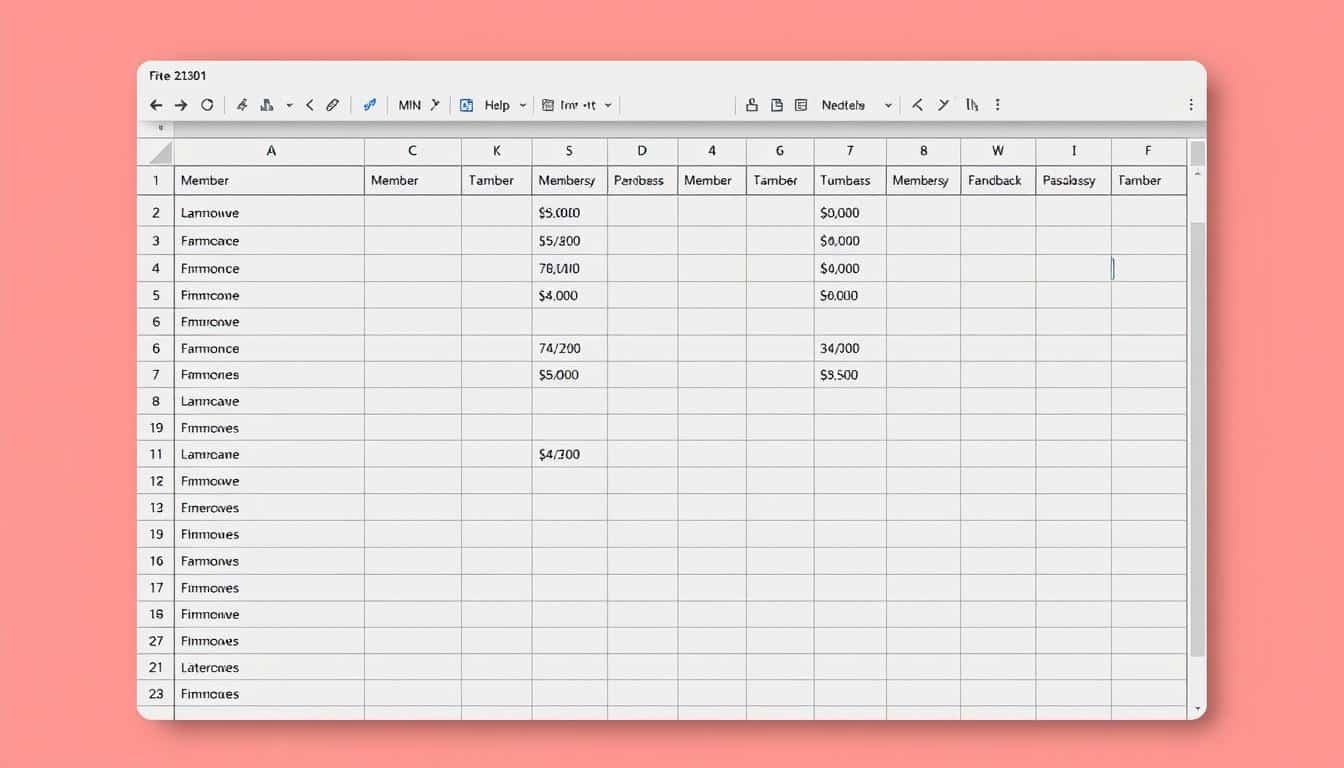Image resolution: width=1344 pixels, height=768 pixels.
Task: Click the table icon before Imr-tt
Action: point(547,105)
